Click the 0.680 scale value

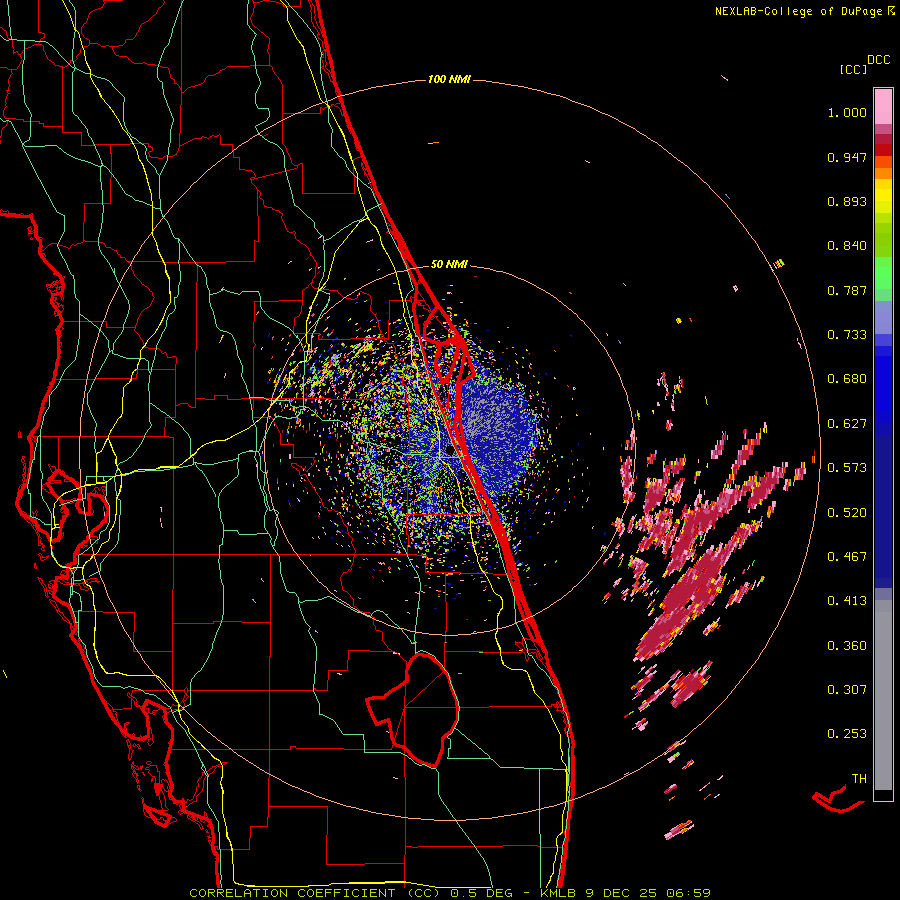point(847,379)
